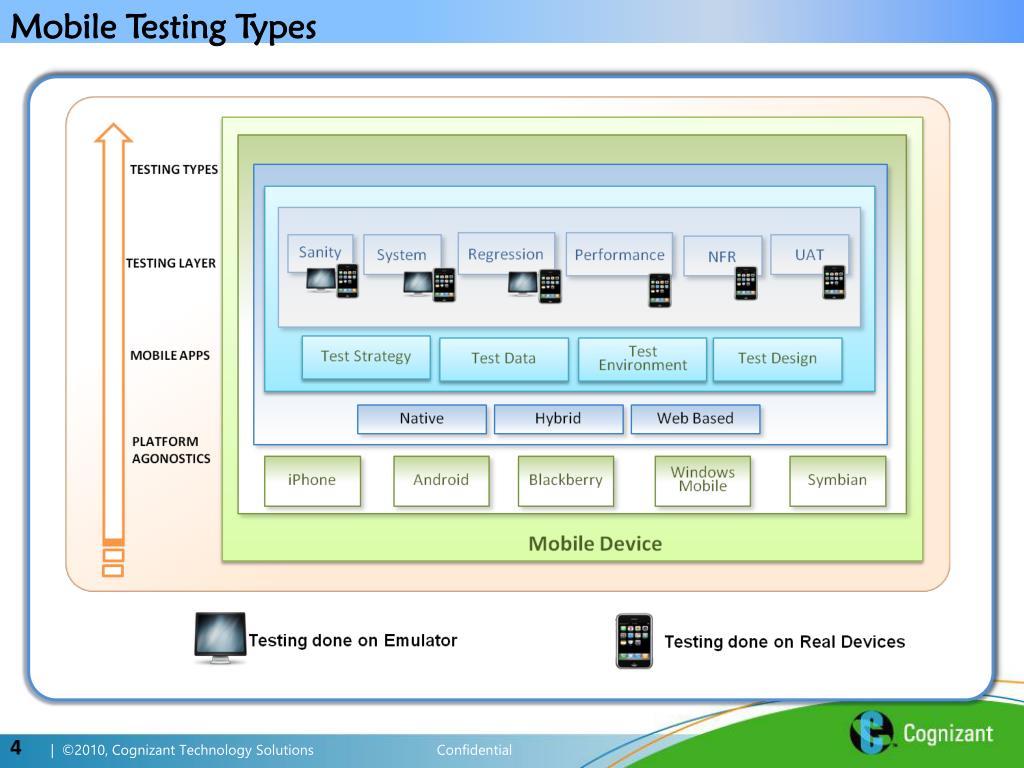The height and width of the screenshot is (768, 1024).
Task: Click the Web Based app type box
Action: pos(696,419)
